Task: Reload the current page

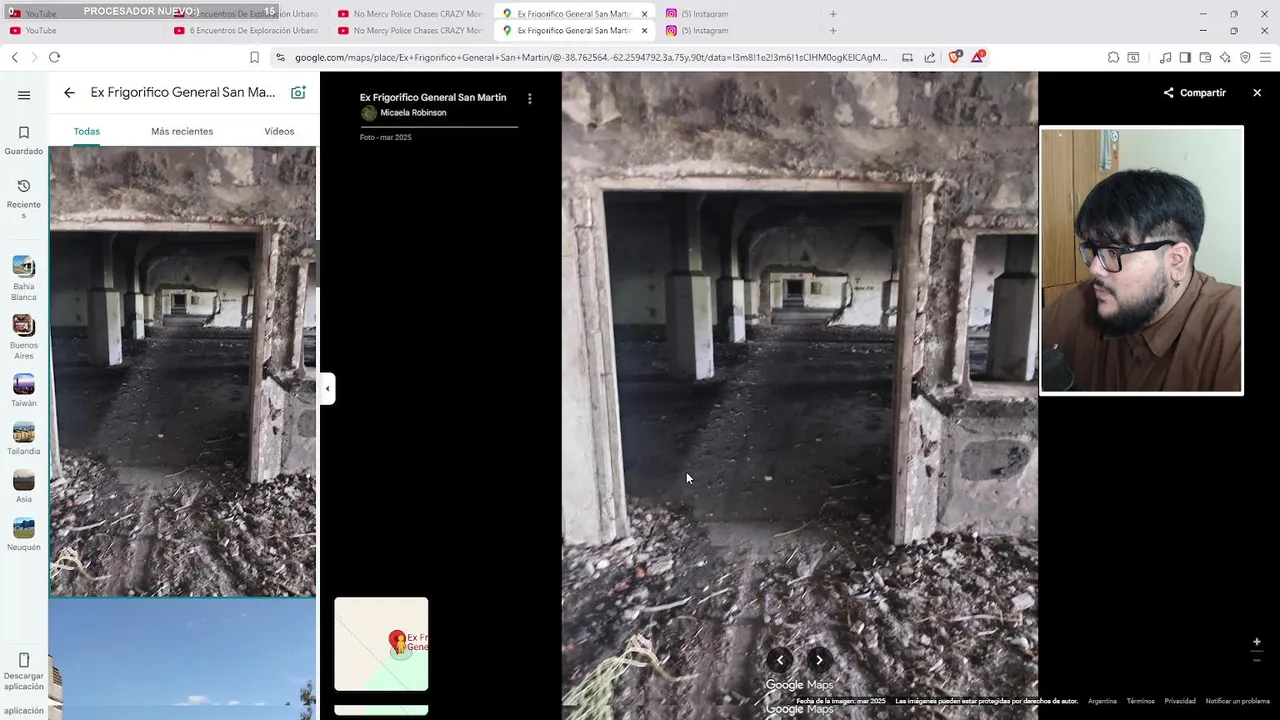Action: click(x=54, y=57)
